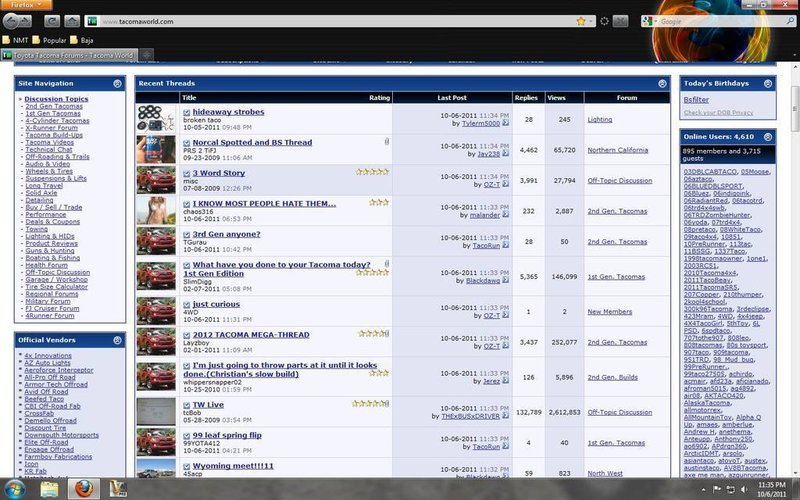Click the Firefox taskbar icon
The image size is (800, 500).
(x=84, y=489)
